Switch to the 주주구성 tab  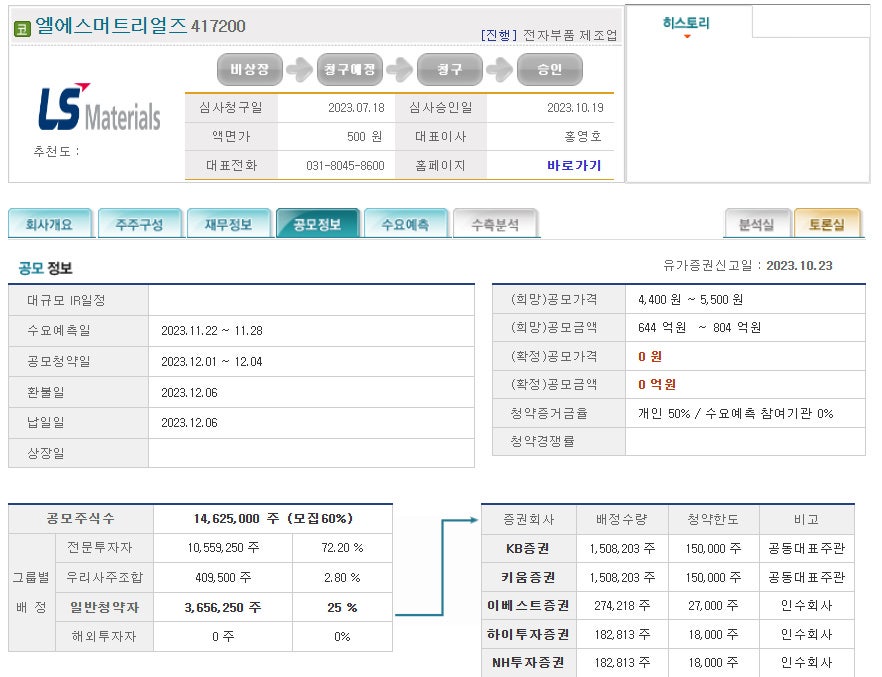point(140,224)
